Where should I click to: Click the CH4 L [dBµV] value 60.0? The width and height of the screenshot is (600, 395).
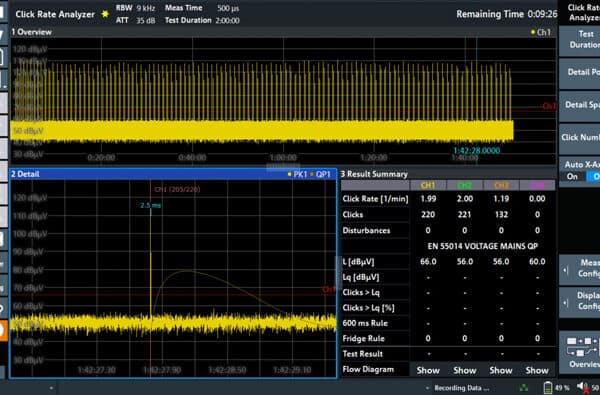coord(537,261)
